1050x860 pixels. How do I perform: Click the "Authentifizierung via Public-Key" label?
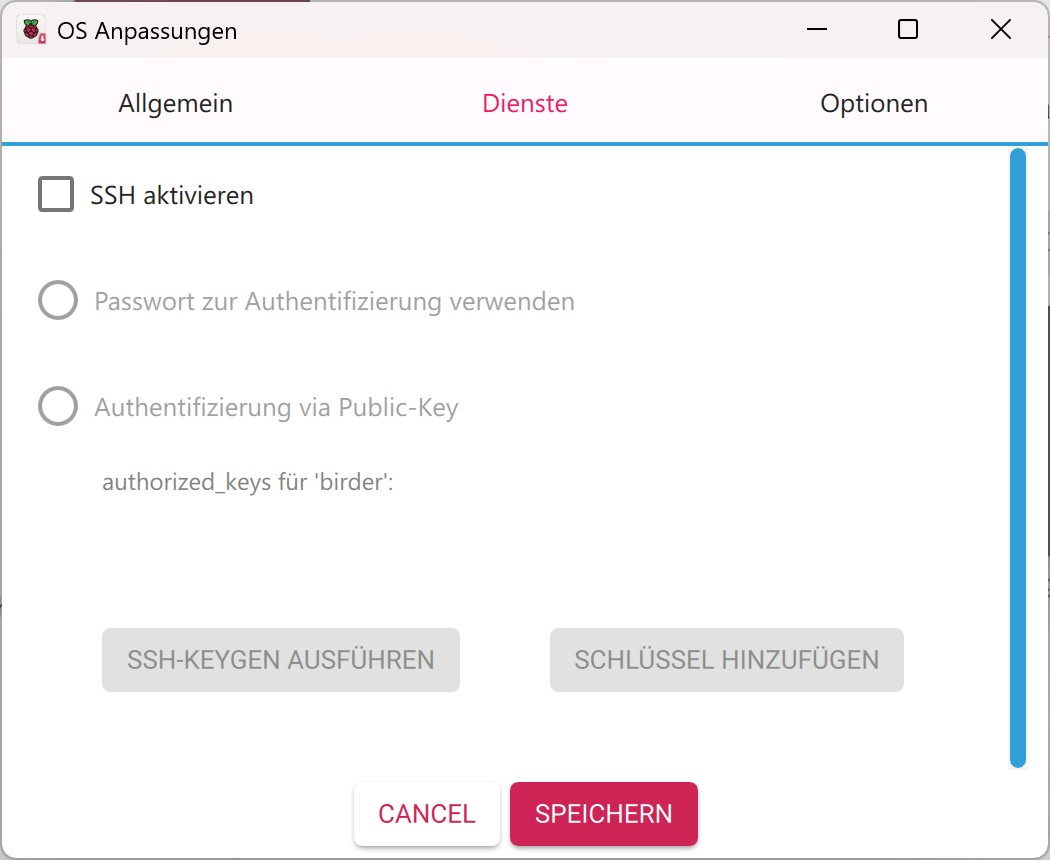click(276, 407)
